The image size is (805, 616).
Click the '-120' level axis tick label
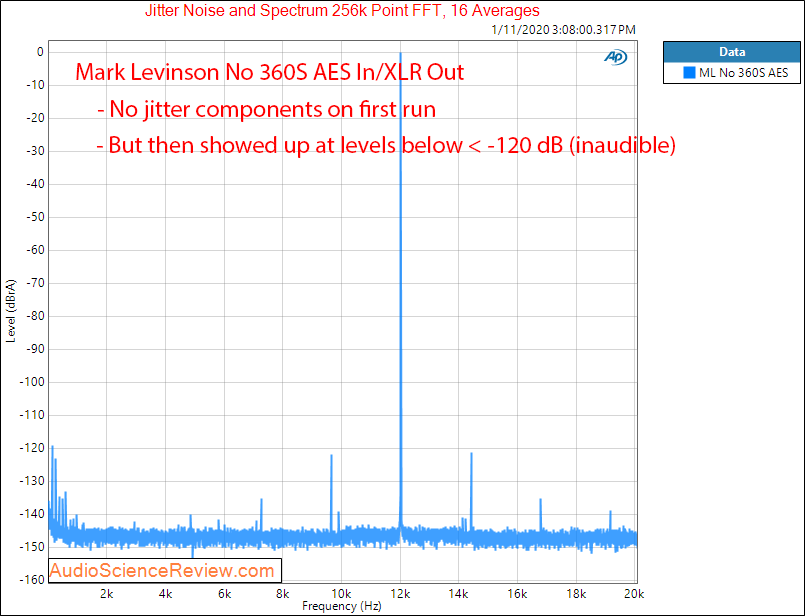(x=32, y=448)
